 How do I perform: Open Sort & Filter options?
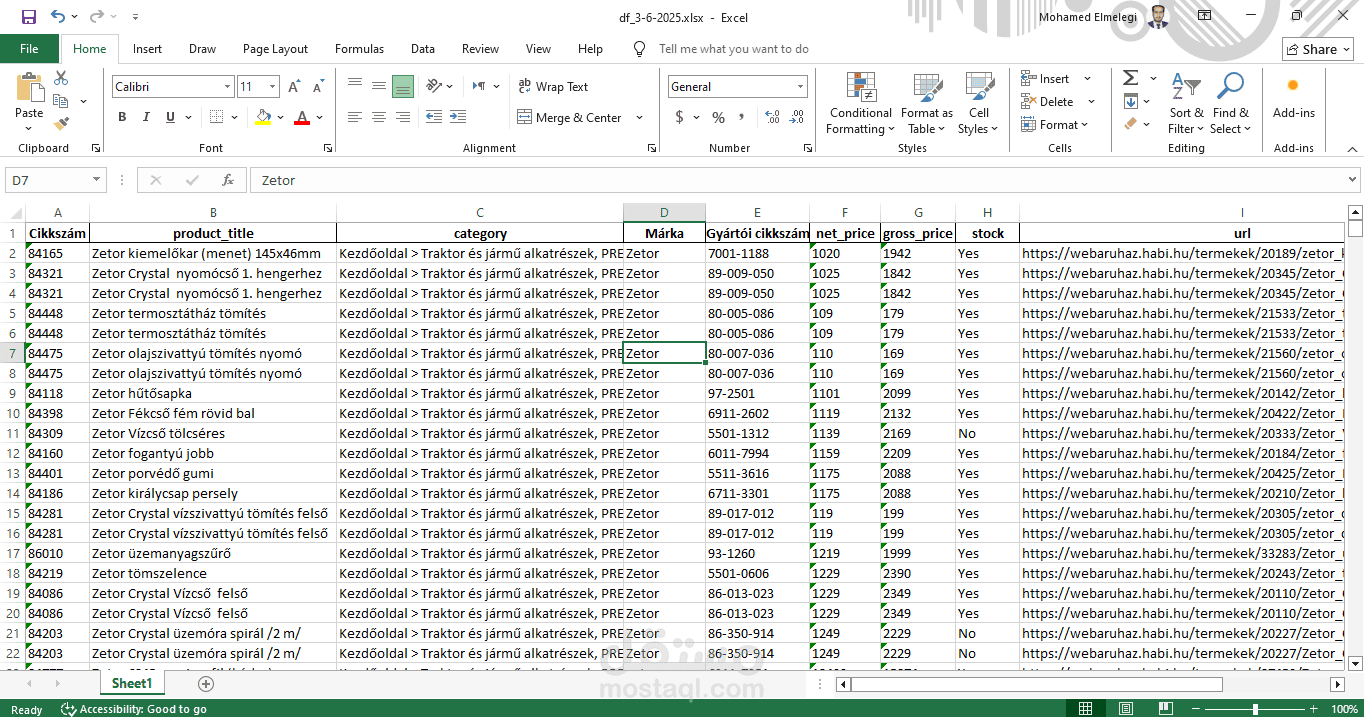point(1185,104)
